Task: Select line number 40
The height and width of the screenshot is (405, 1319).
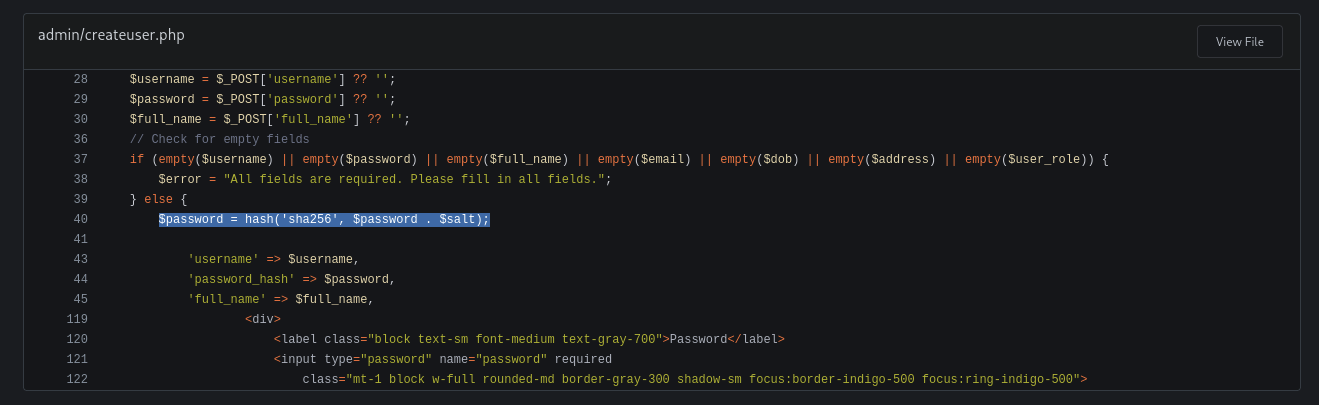Action: pos(80,219)
